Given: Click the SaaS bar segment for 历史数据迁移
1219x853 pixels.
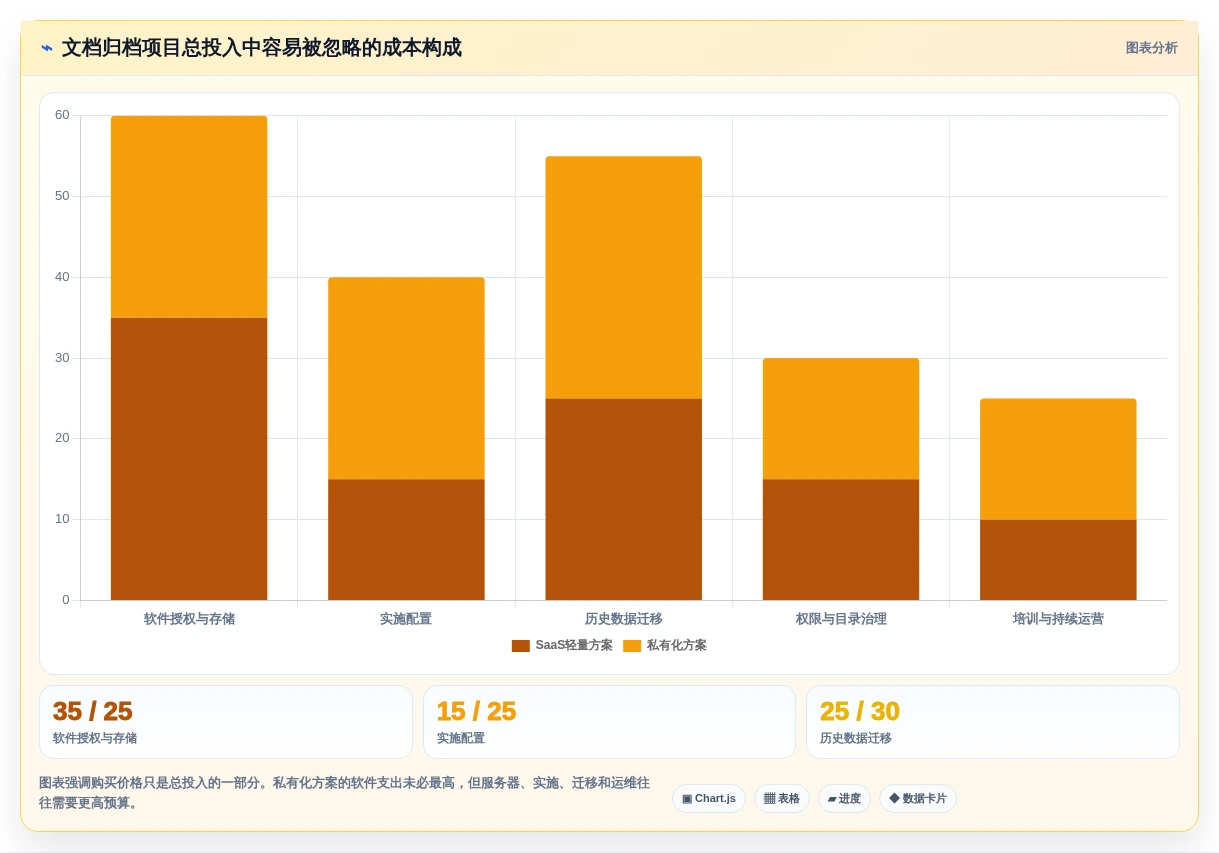Looking at the screenshot, I should pyautogui.click(x=624, y=499).
